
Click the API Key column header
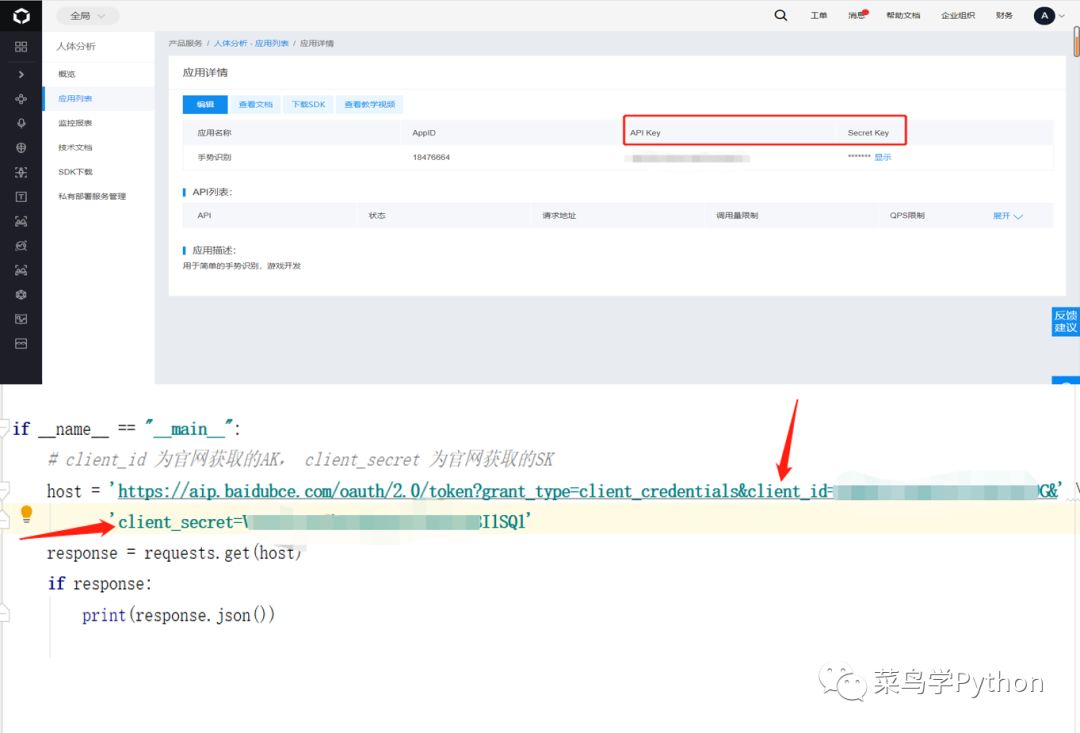pos(645,132)
